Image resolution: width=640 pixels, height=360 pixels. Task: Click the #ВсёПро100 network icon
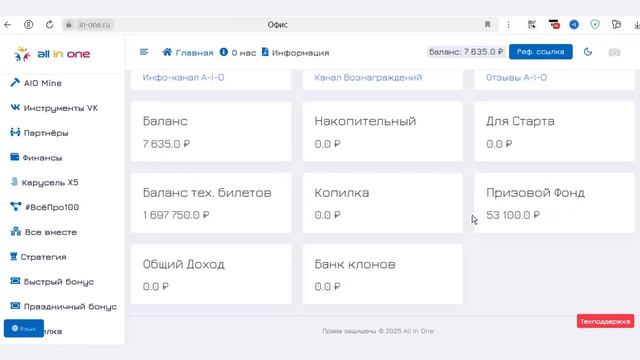coord(16,207)
